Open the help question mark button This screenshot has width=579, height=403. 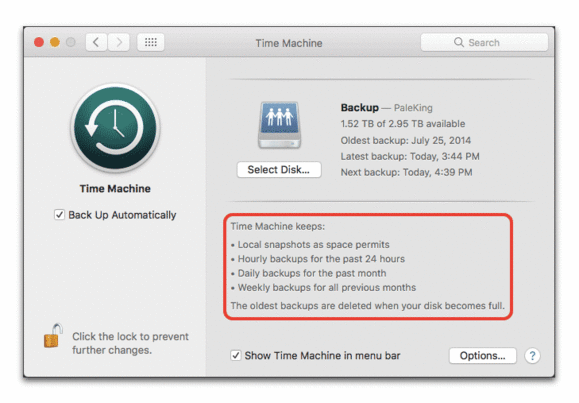[532, 356]
